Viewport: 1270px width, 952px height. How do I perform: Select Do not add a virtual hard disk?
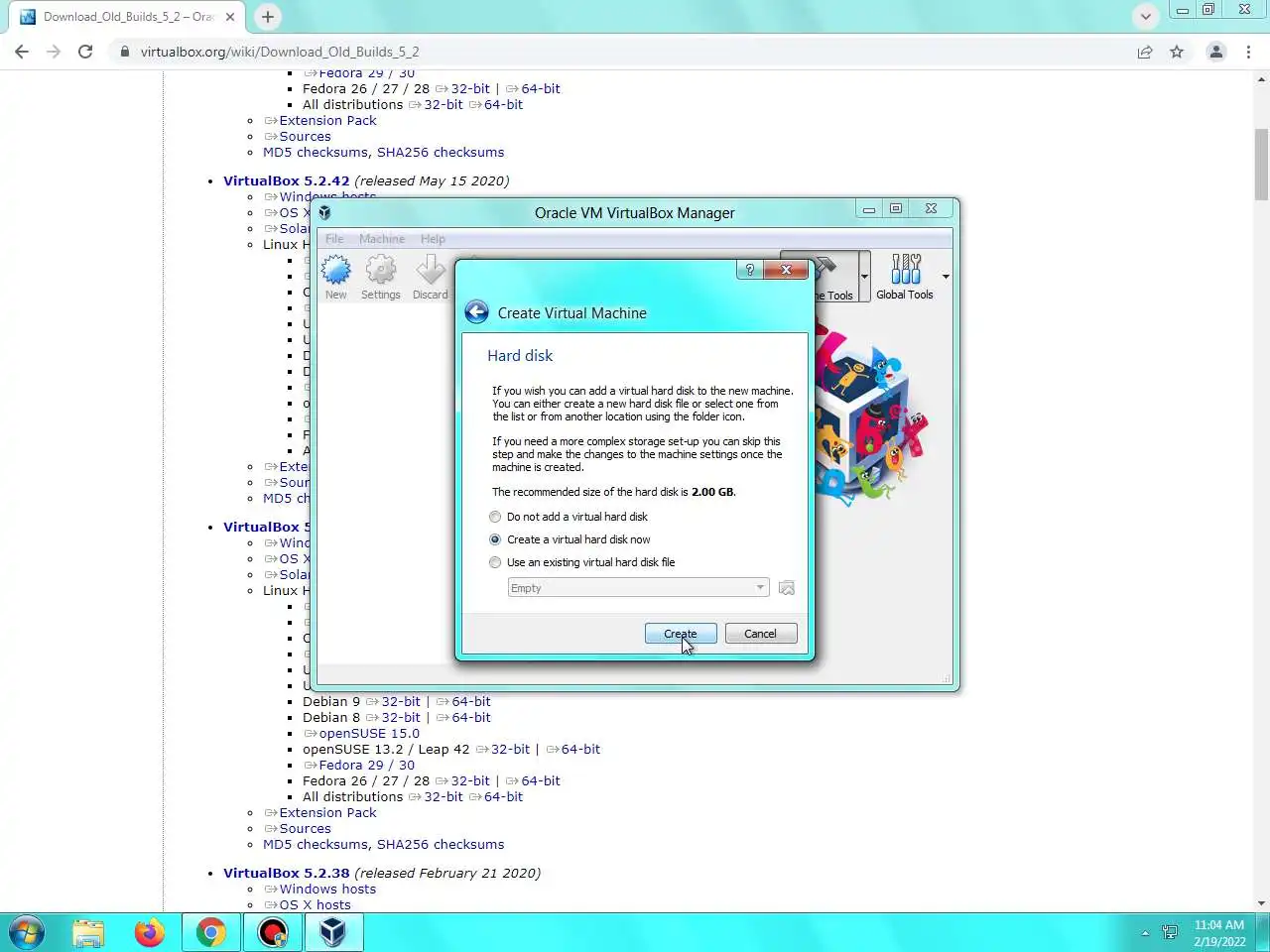[570, 517]
